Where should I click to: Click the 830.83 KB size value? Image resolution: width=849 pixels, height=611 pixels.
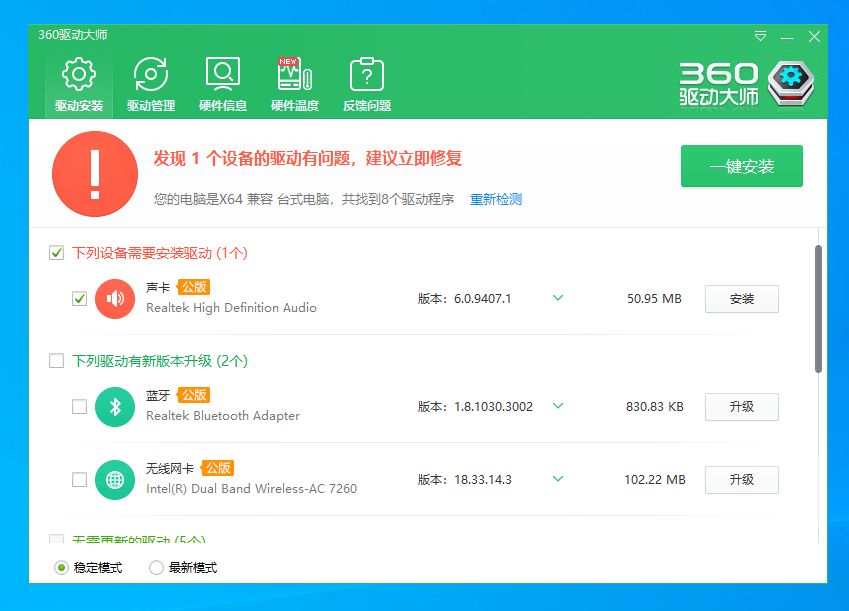click(655, 406)
